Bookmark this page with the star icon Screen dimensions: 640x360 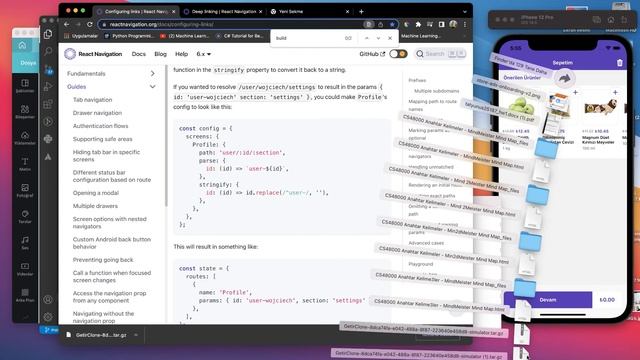click(x=392, y=24)
